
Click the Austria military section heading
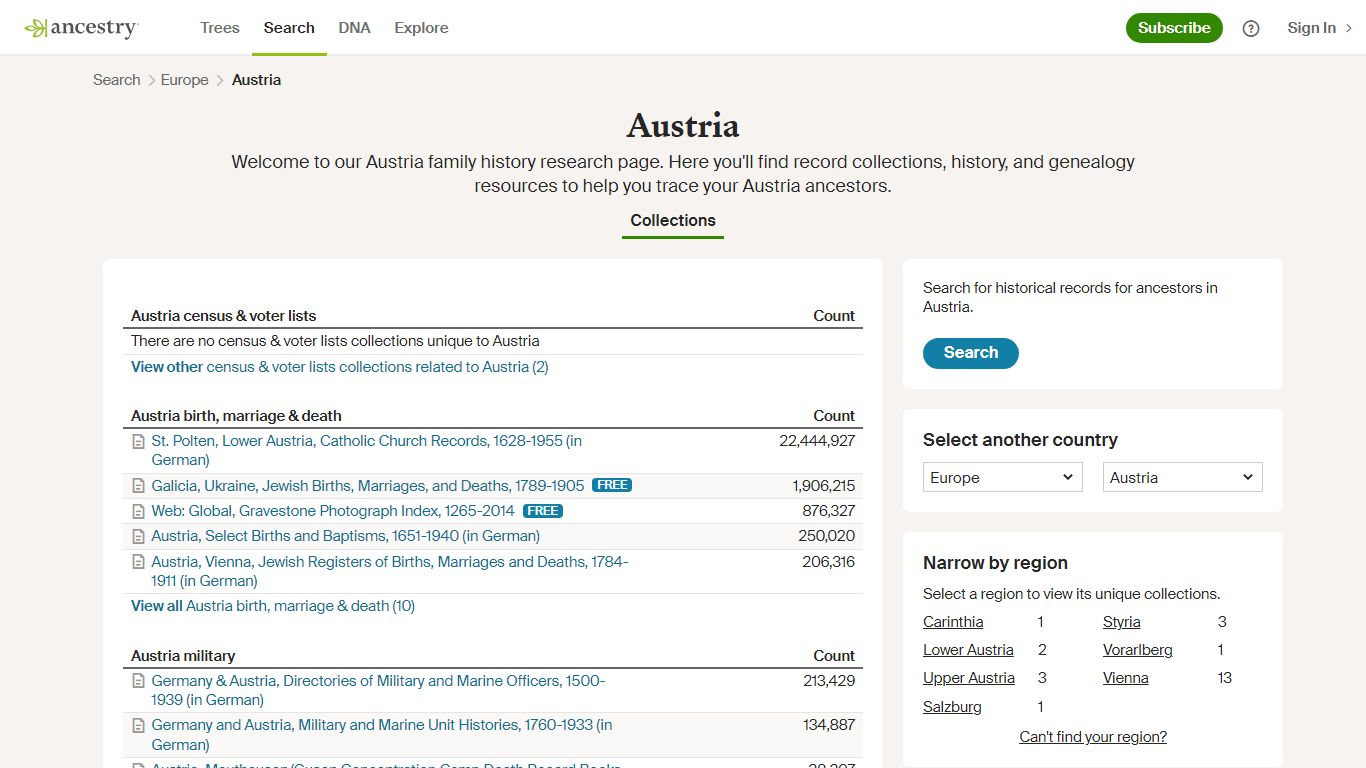pyautogui.click(x=183, y=656)
